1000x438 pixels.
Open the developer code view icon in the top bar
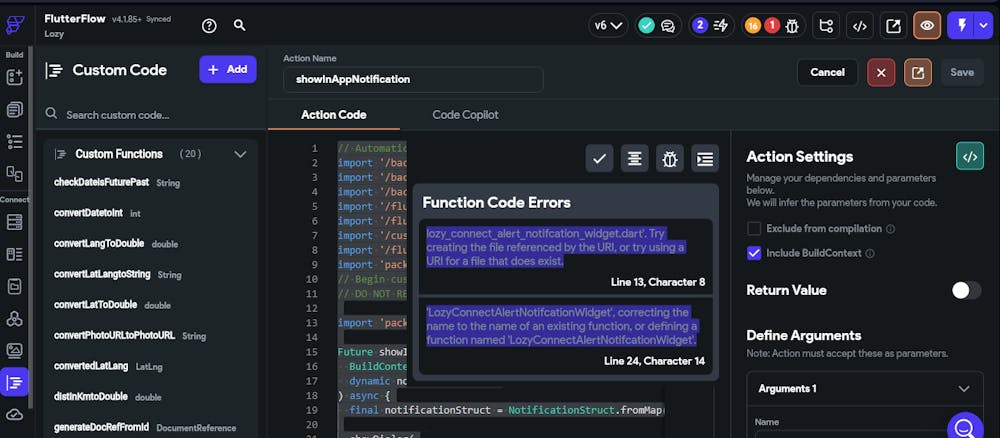[860, 26]
